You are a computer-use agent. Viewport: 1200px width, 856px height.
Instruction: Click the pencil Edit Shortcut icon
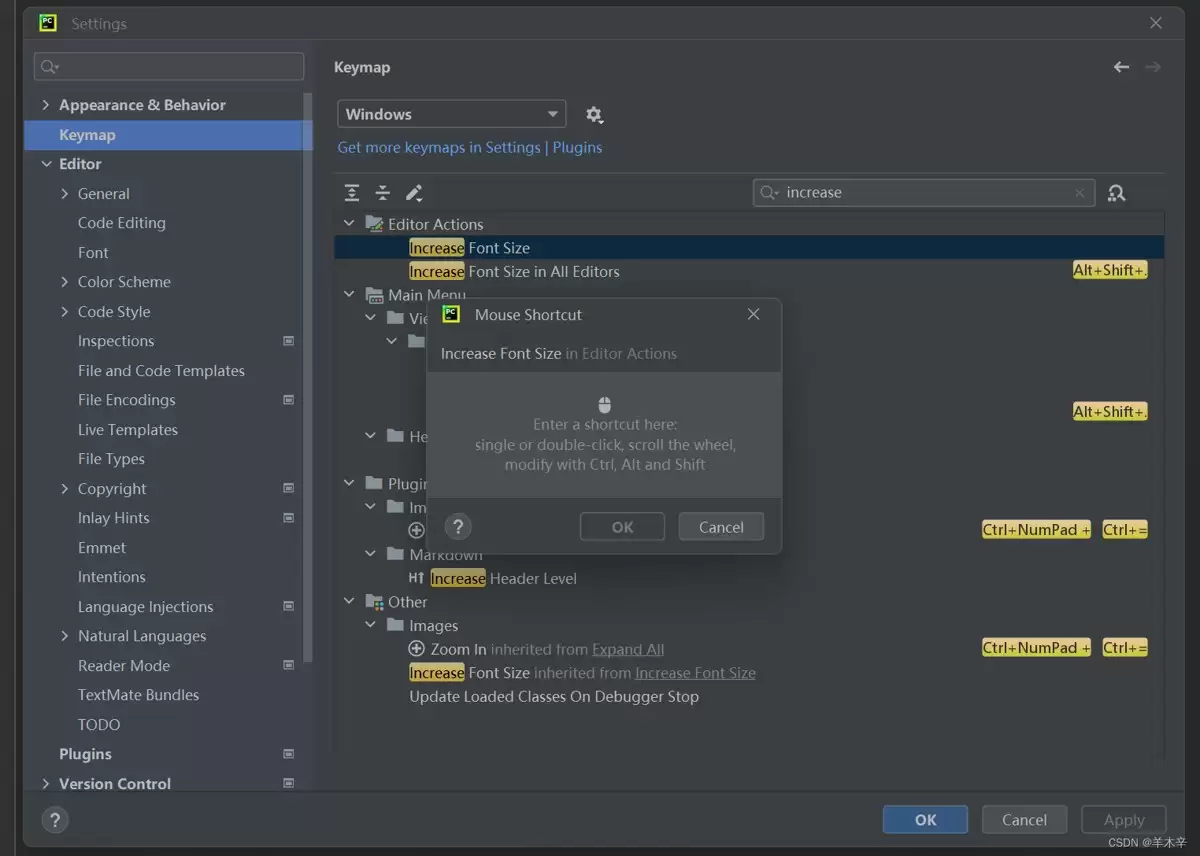click(414, 193)
